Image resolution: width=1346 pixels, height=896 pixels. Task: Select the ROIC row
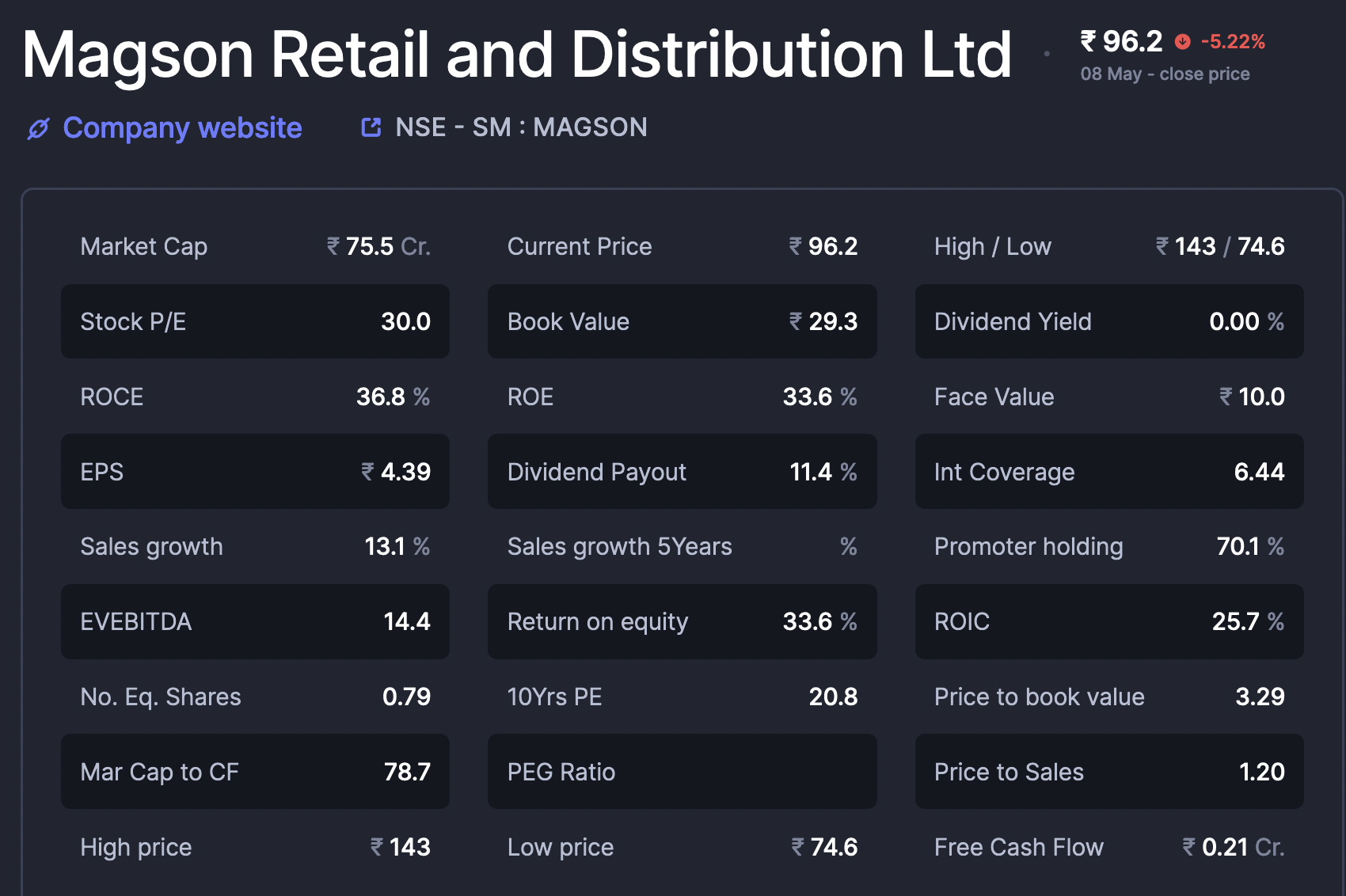(x=1109, y=621)
